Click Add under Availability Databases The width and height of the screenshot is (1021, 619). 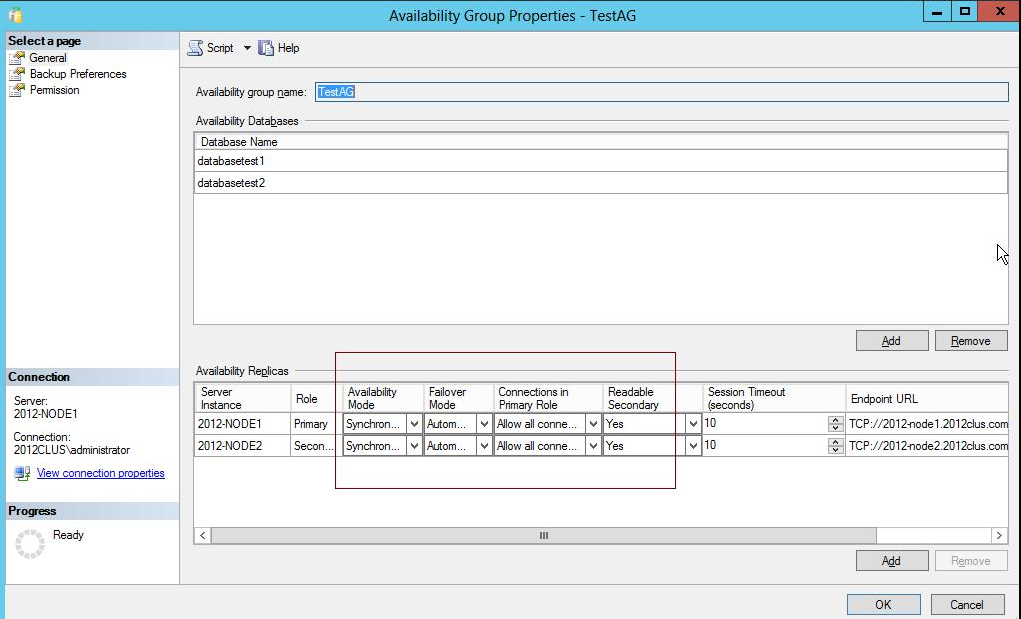click(x=891, y=340)
